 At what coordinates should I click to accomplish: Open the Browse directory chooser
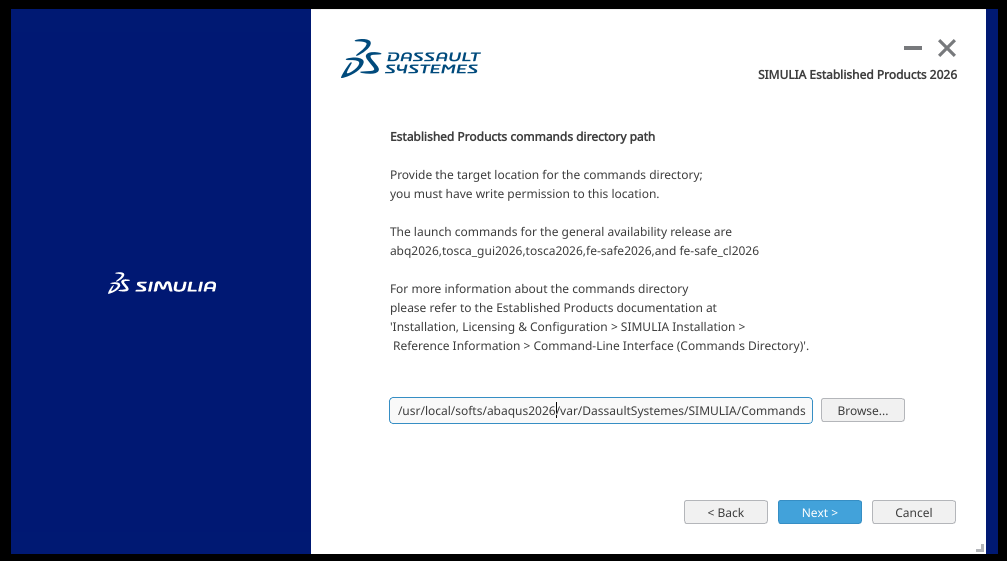[x=863, y=410]
